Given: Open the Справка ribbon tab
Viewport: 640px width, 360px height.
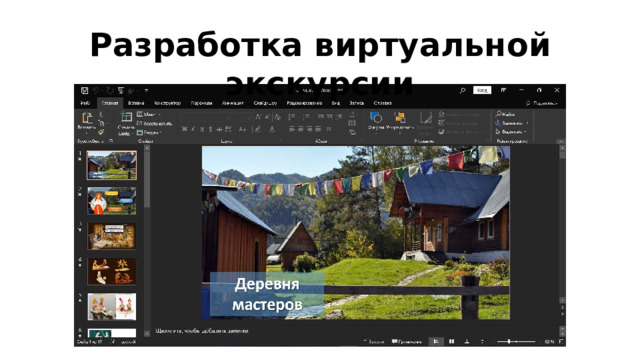Looking at the screenshot, I should [382, 103].
